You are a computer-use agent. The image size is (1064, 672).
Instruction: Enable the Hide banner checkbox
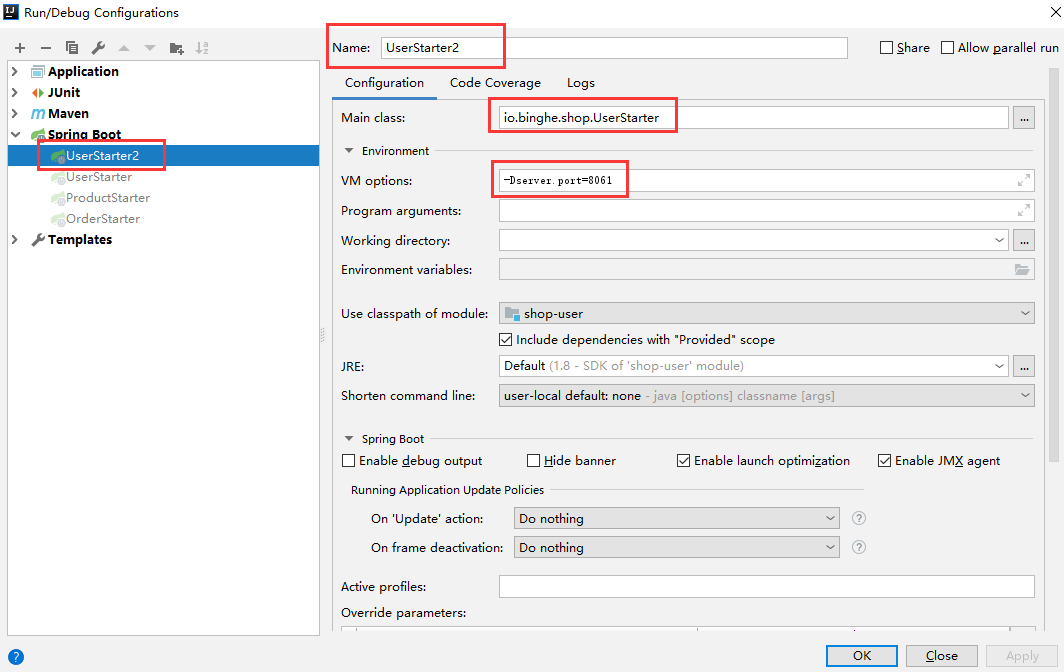(534, 461)
